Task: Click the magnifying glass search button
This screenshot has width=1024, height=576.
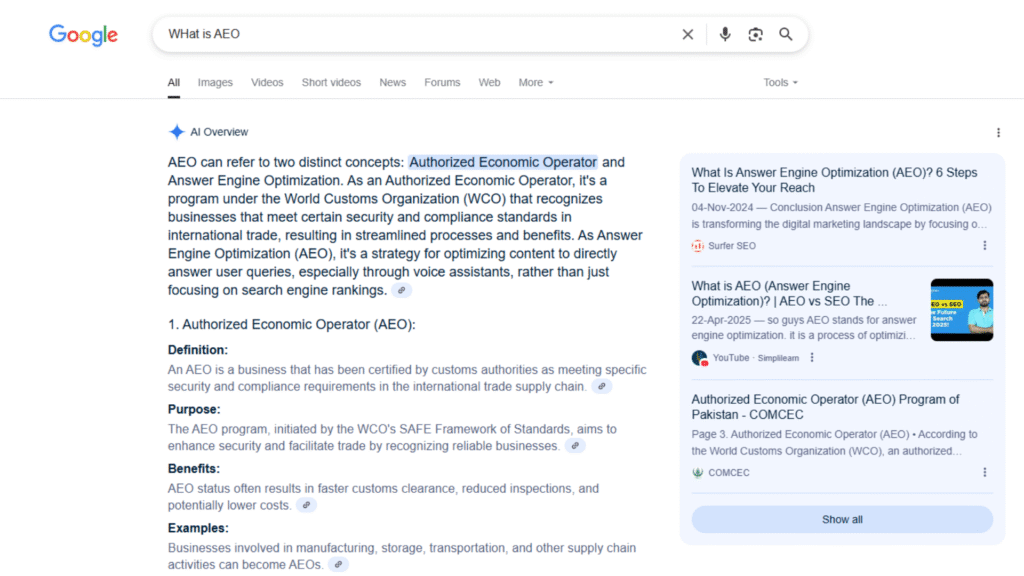Action: 786,34
